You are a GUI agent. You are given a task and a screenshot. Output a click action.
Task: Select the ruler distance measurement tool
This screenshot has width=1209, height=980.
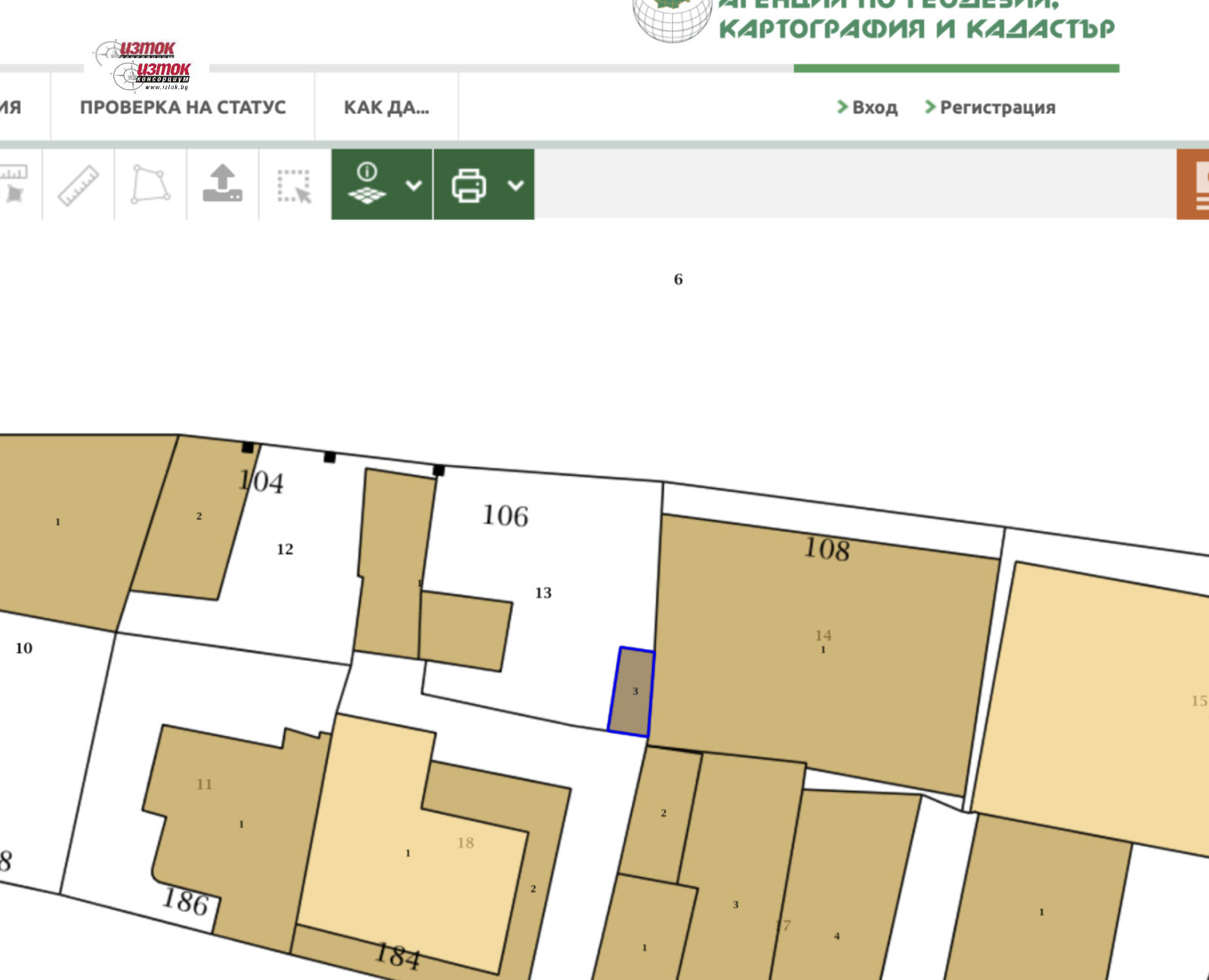click(79, 185)
